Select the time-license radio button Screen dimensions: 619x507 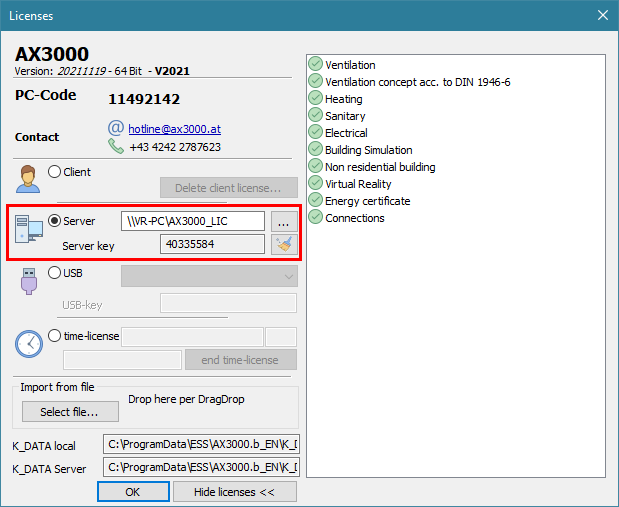(54, 336)
